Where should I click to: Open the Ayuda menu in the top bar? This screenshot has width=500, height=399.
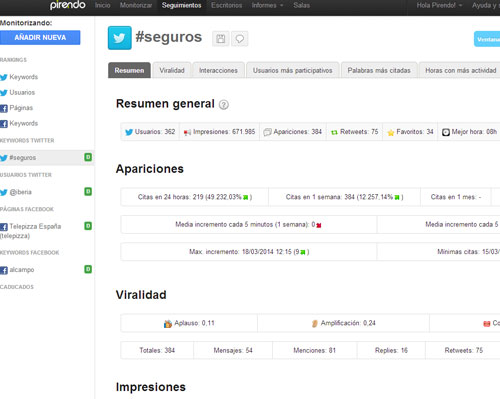pyautogui.click(x=486, y=5)
